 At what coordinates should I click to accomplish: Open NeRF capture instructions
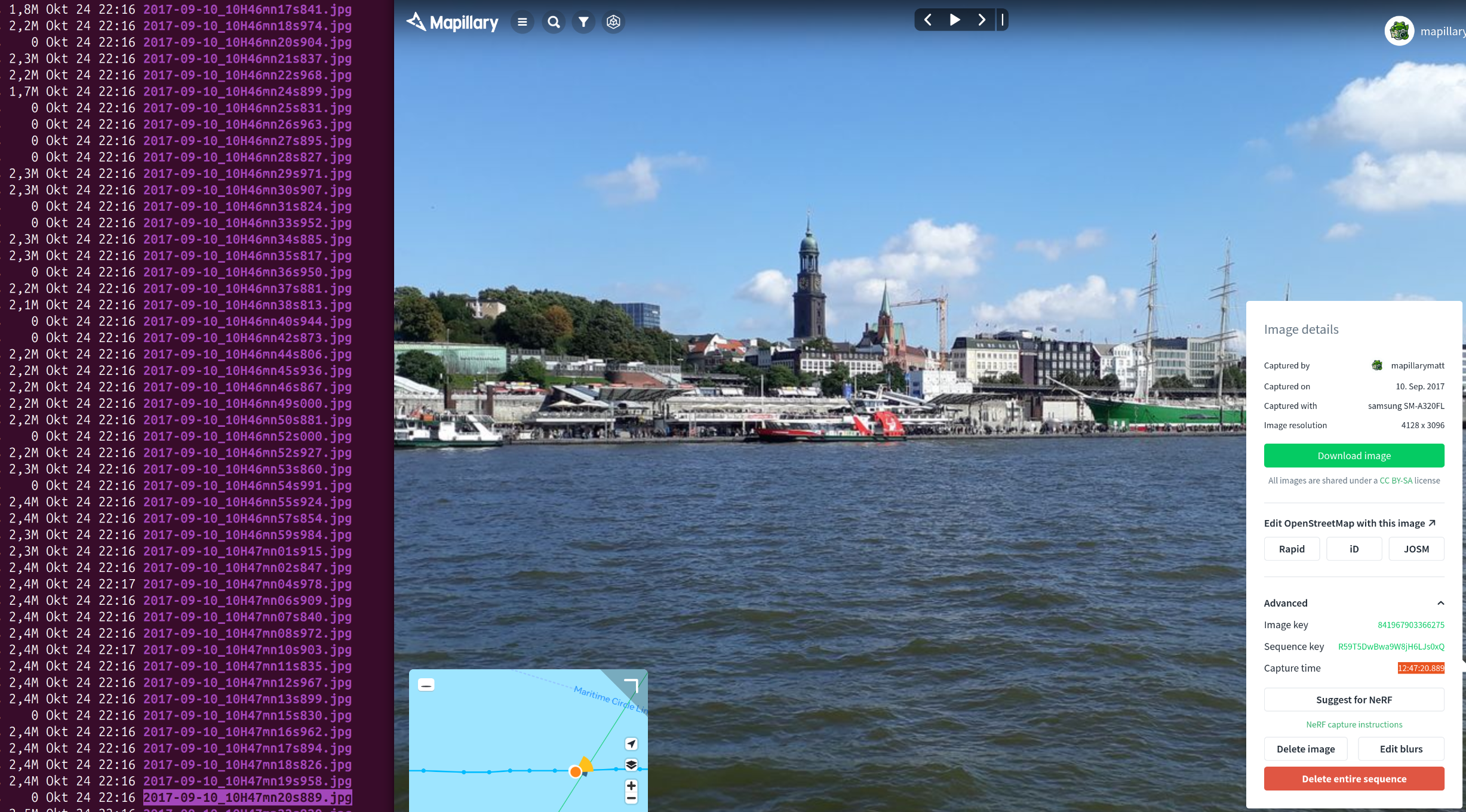pos(1354,725)
